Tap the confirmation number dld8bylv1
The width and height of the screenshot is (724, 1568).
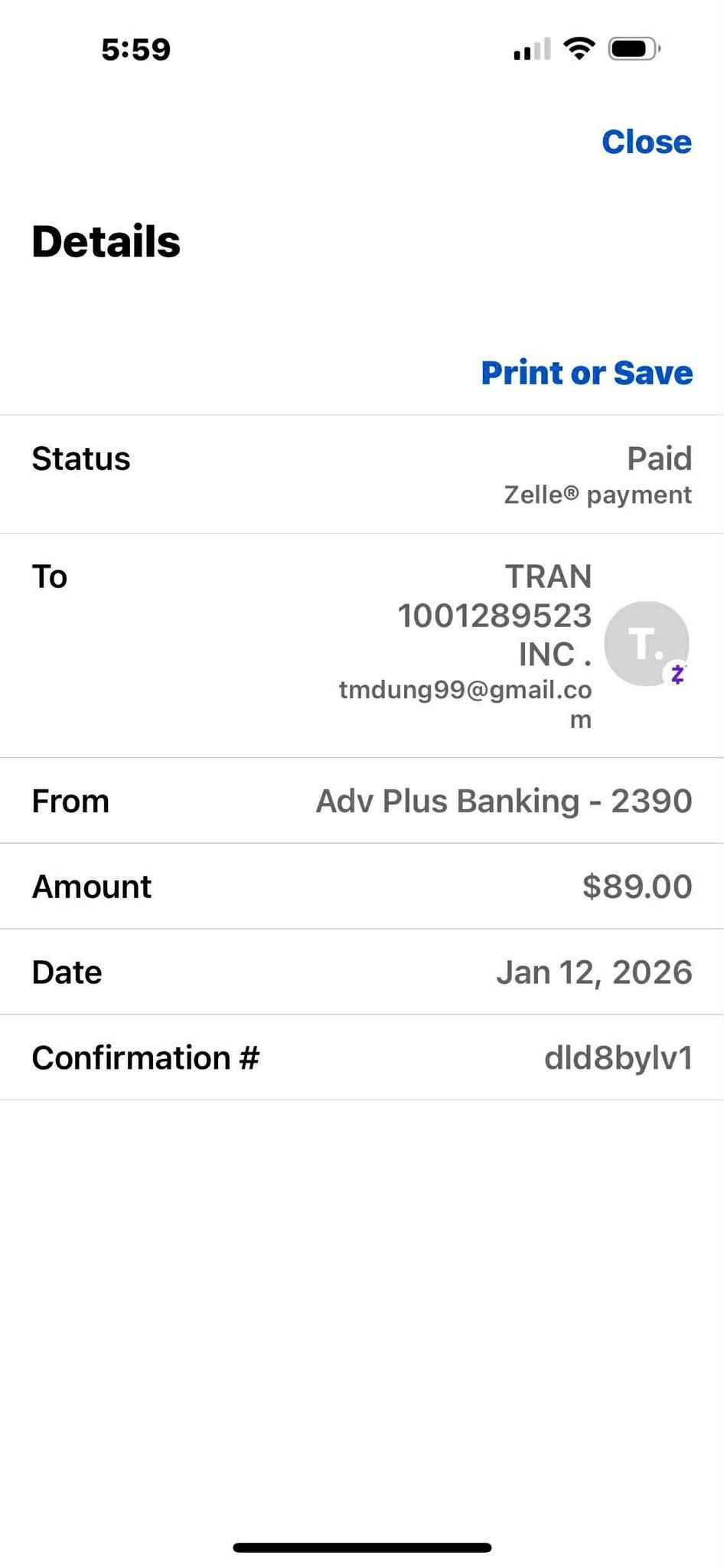[x=618, y=1058]
